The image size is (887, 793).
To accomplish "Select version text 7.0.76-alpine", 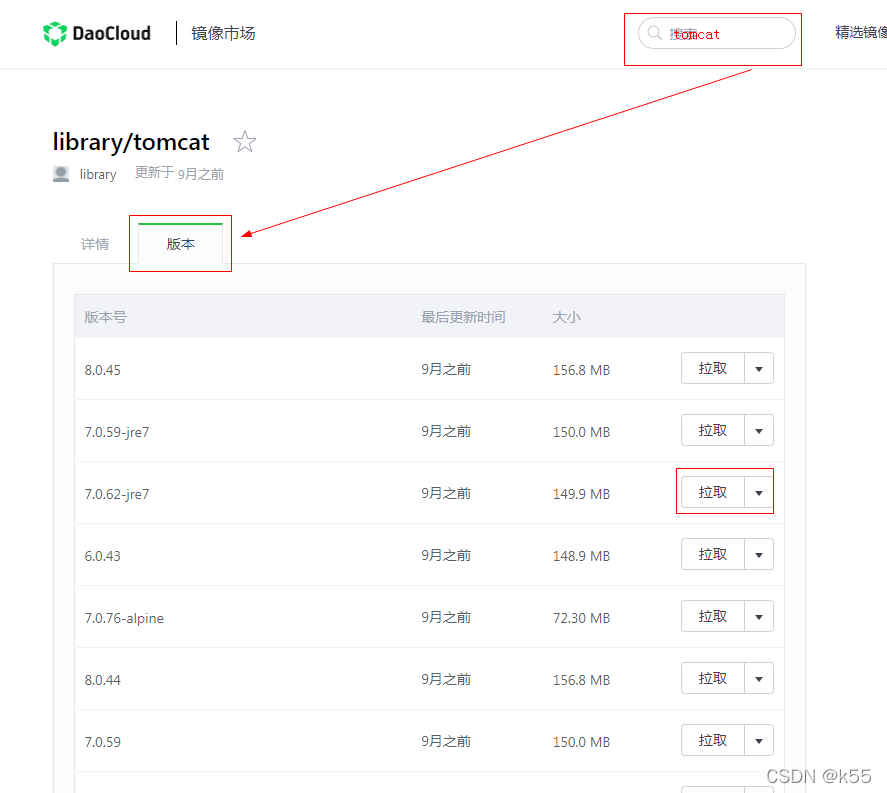I will pyautogui.click(x=124, y=618).
